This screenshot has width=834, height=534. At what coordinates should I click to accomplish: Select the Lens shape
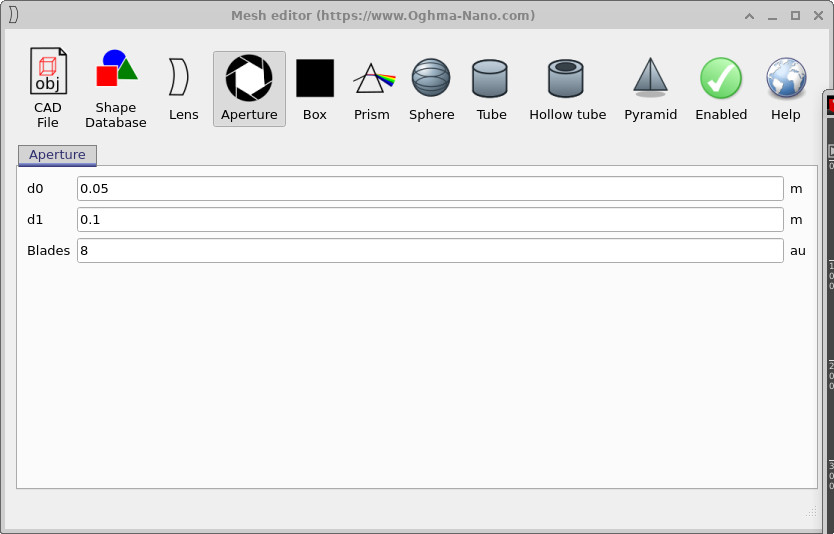pos(183,88)
